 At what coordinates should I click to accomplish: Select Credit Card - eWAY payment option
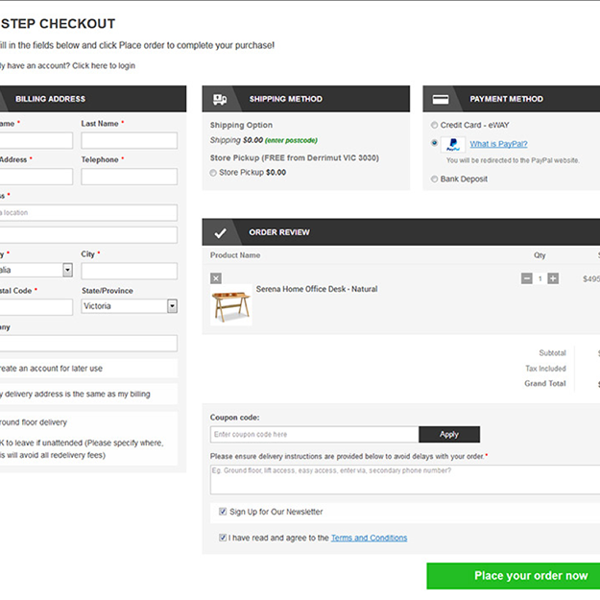434,125
